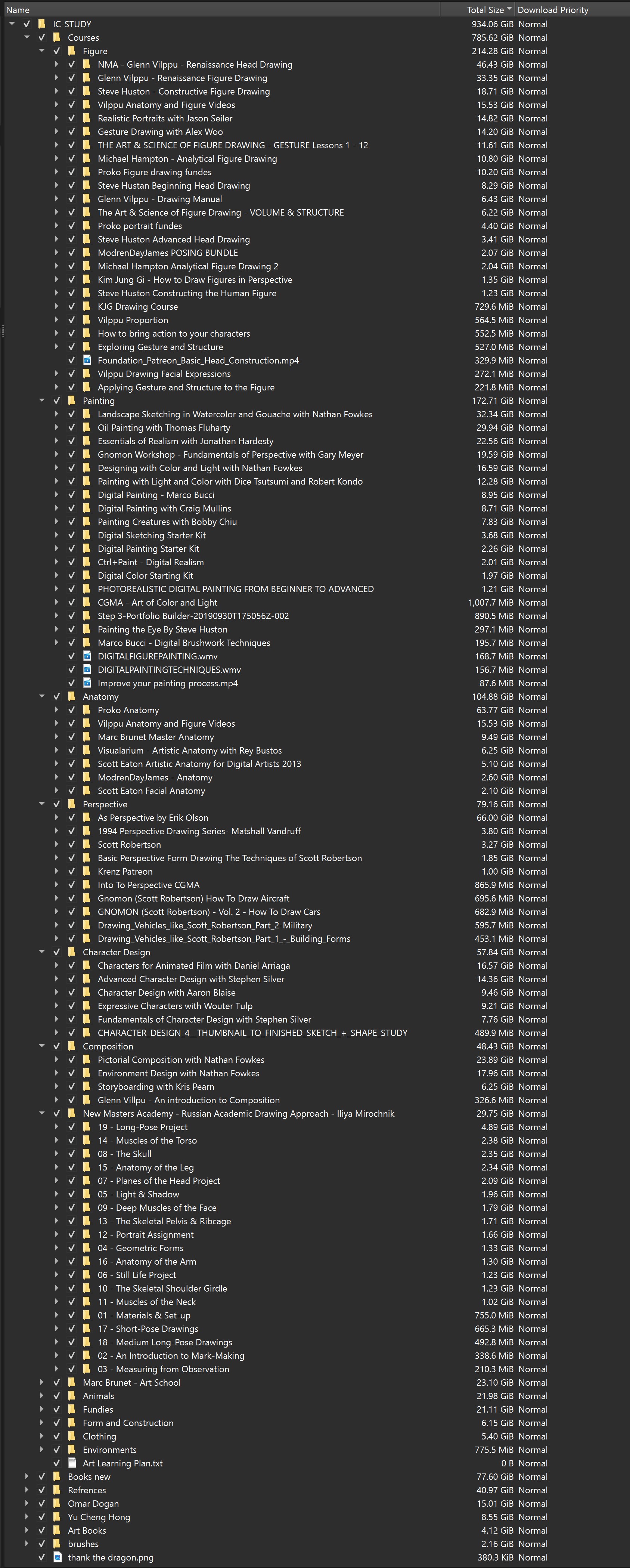
Task: Click the Painting folder icon
Action: pos(72,400)
